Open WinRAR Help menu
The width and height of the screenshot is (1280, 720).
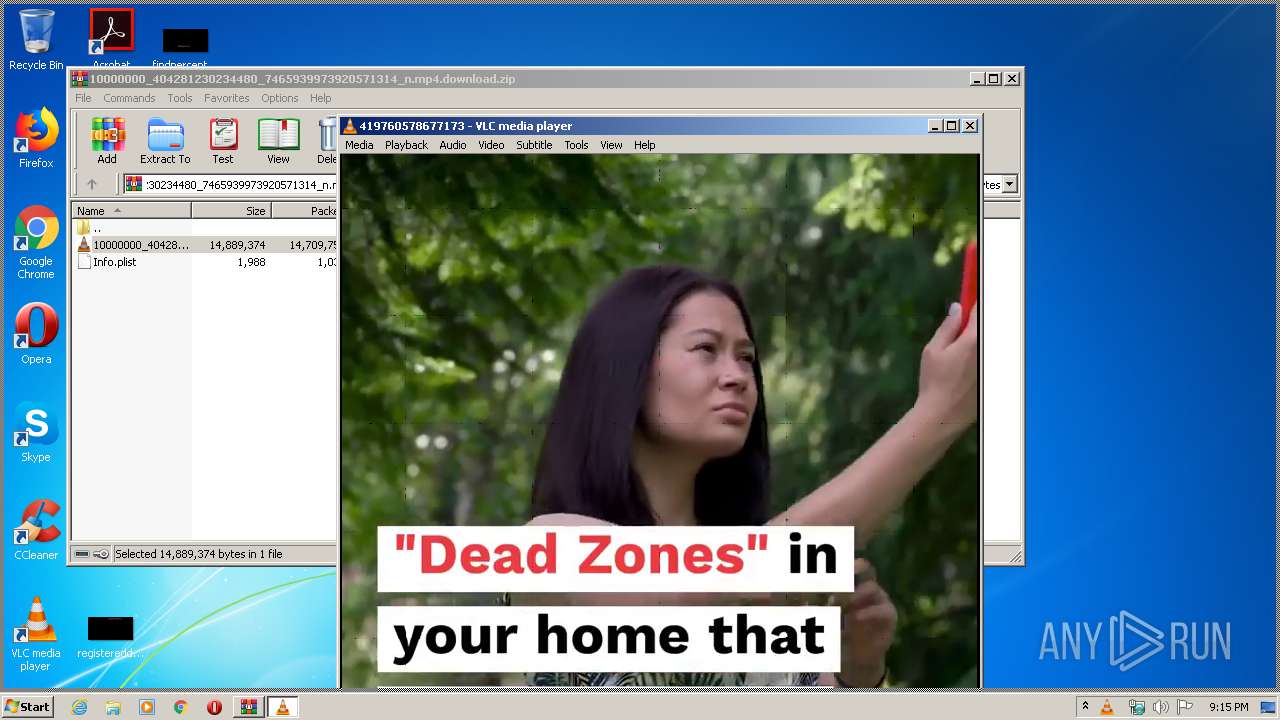tap(320, 98)
